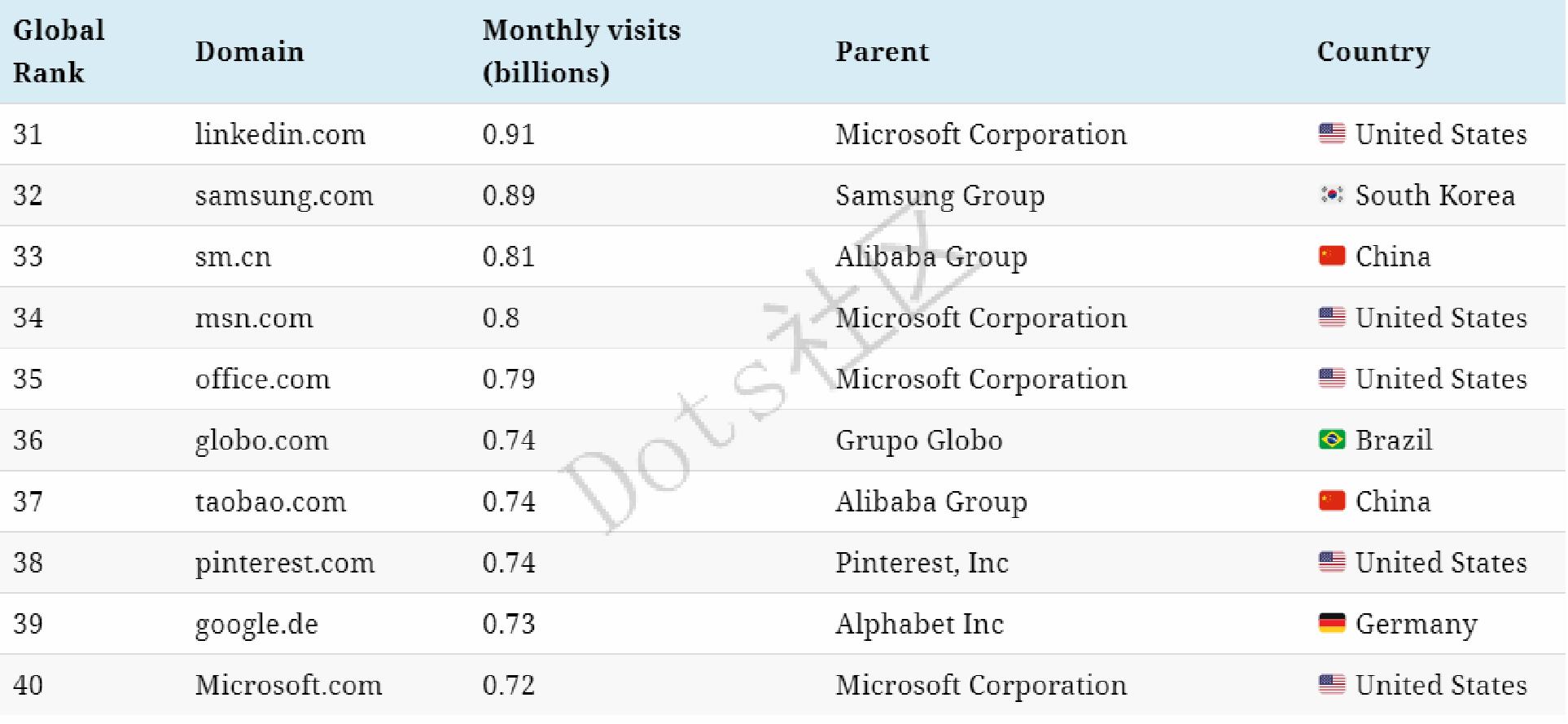1568x724 pixels.
Task: Click google.de in the Domain column
Action: tap(256, 625)
